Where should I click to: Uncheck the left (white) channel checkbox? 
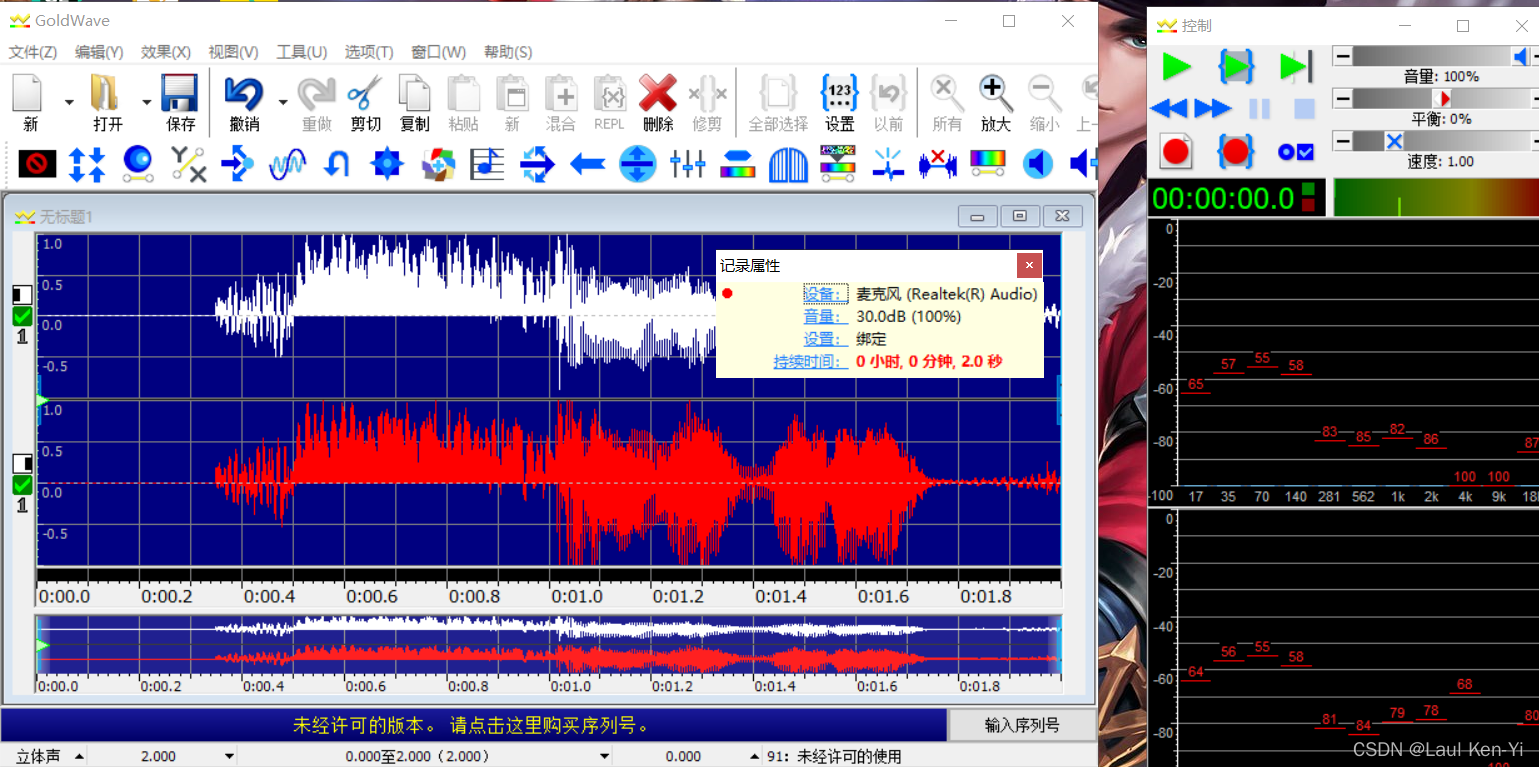coord(22,316)
